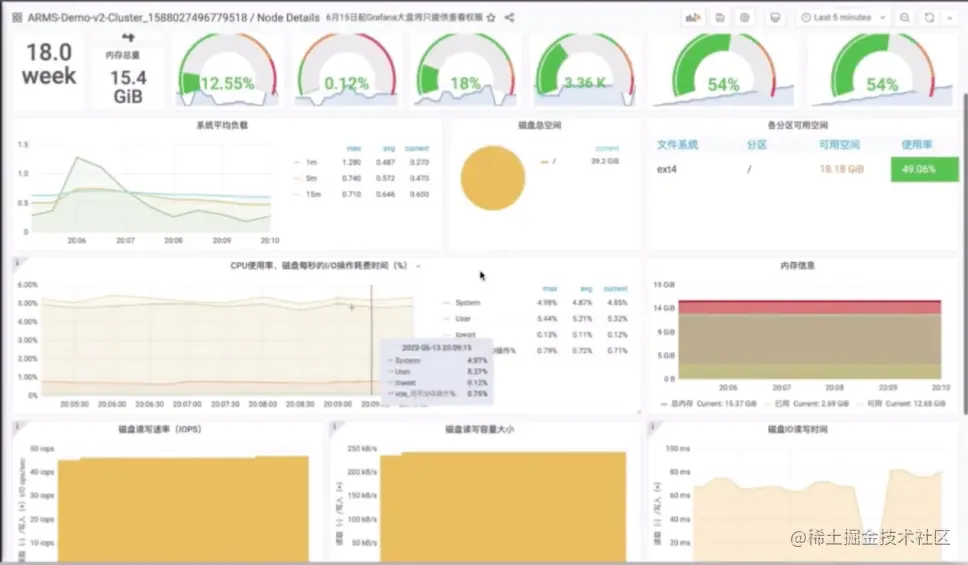Screen dimensions: 968x565
Task: Open the dashboards grid icon beside the title
Action: [x=17, y=17]
